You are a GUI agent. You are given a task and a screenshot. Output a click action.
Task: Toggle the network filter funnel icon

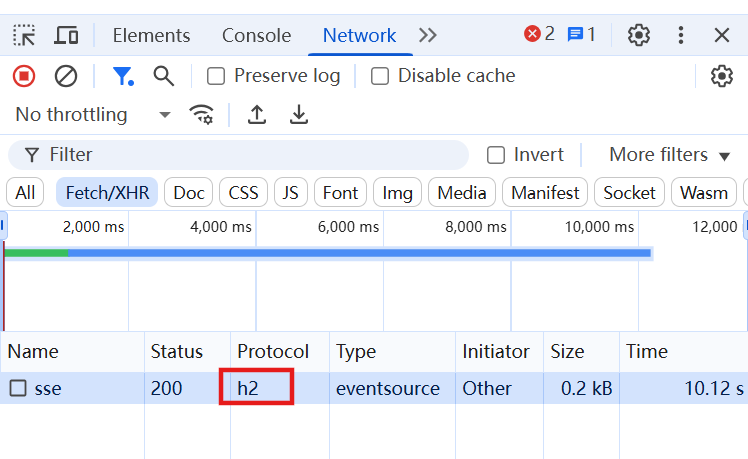[123, 76]
